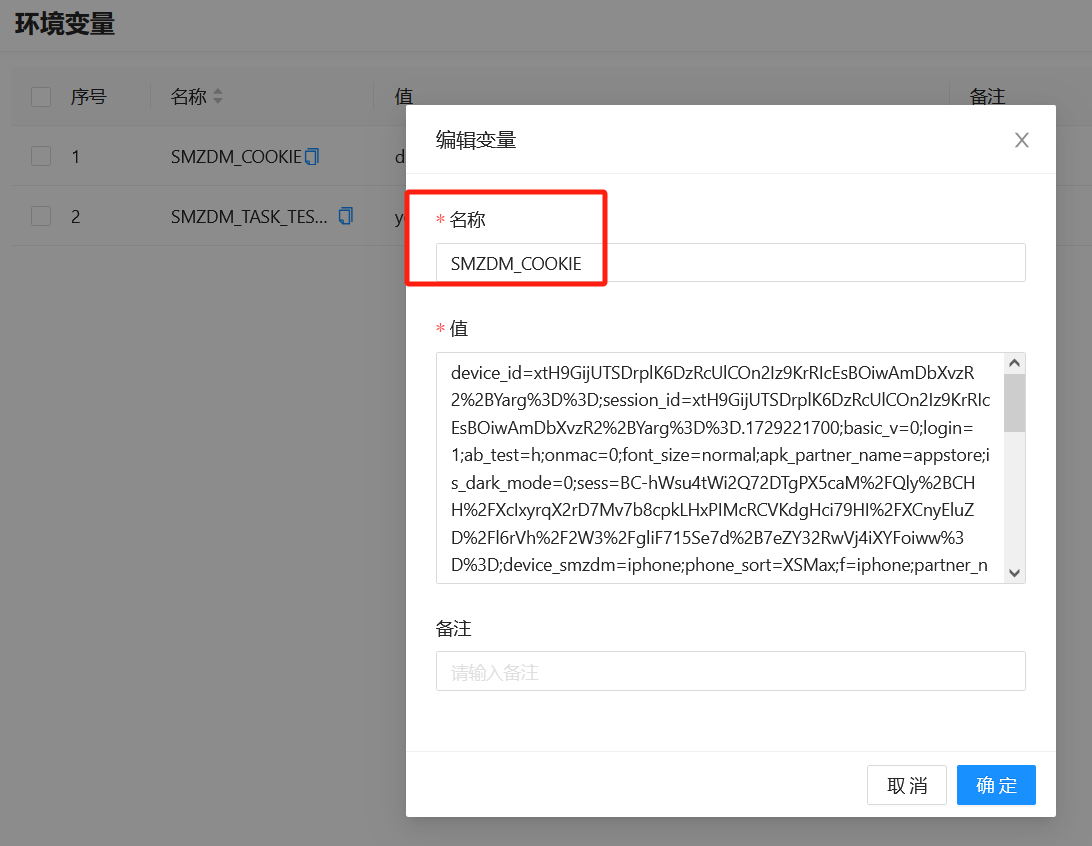This screenshot has width=1092, height=846.
Task: Click the 名称 input containing SMZDM_COOKIE
Action: (731, 263)
